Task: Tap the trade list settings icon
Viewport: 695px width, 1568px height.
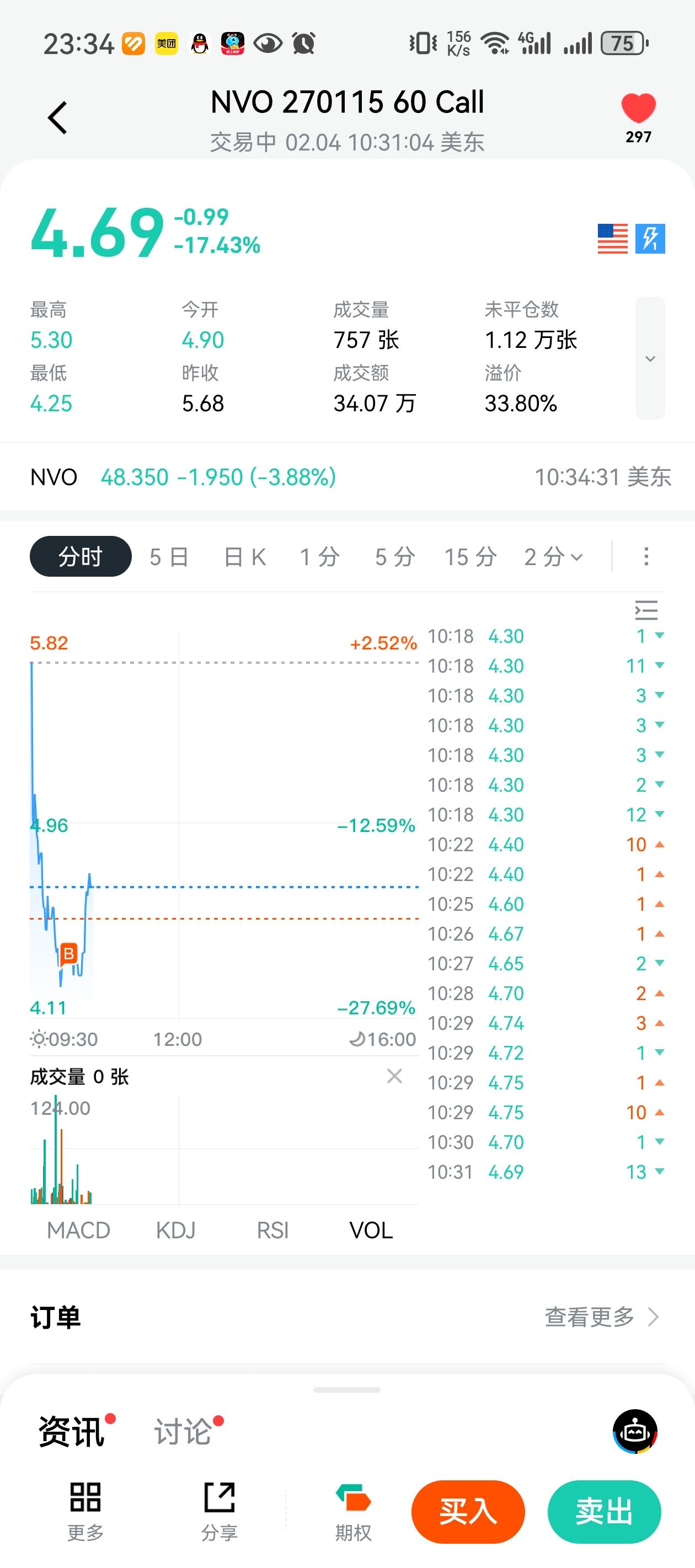Action: [646, 610]
